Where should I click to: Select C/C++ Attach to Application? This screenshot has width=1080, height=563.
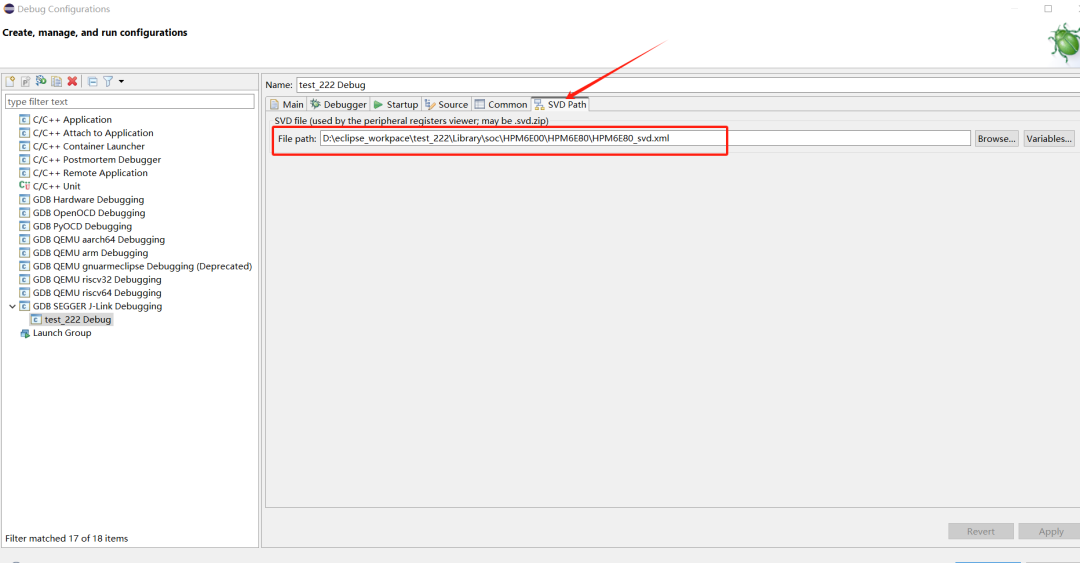coord(93,133)
